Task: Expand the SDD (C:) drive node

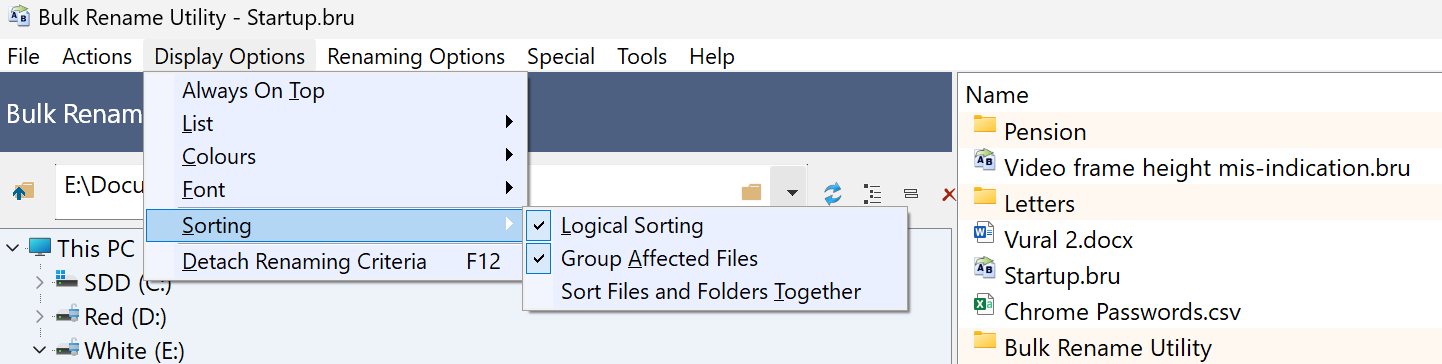Action: pyautogui.click(x=40, y=283)
